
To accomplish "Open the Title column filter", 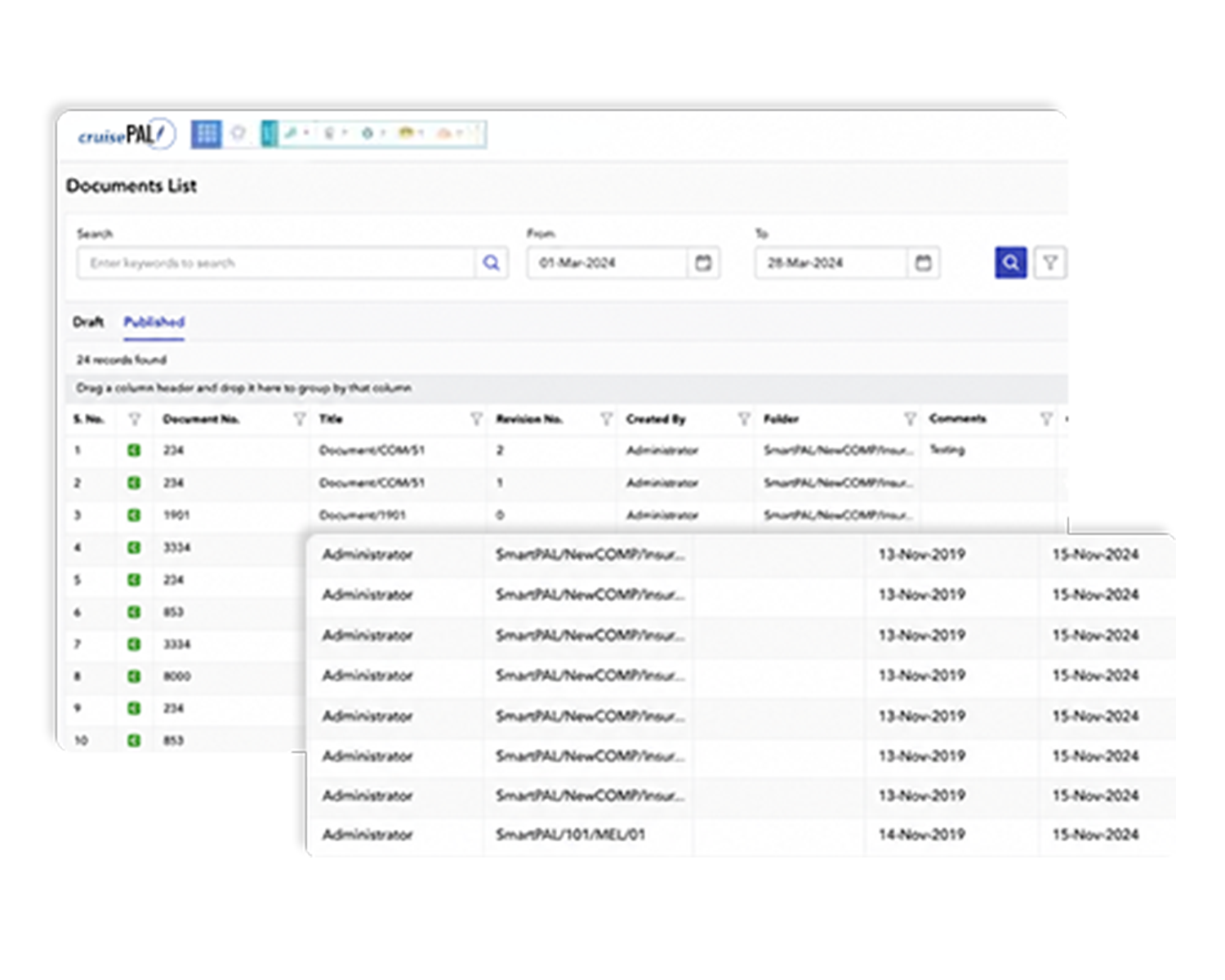I will (476, 419).
